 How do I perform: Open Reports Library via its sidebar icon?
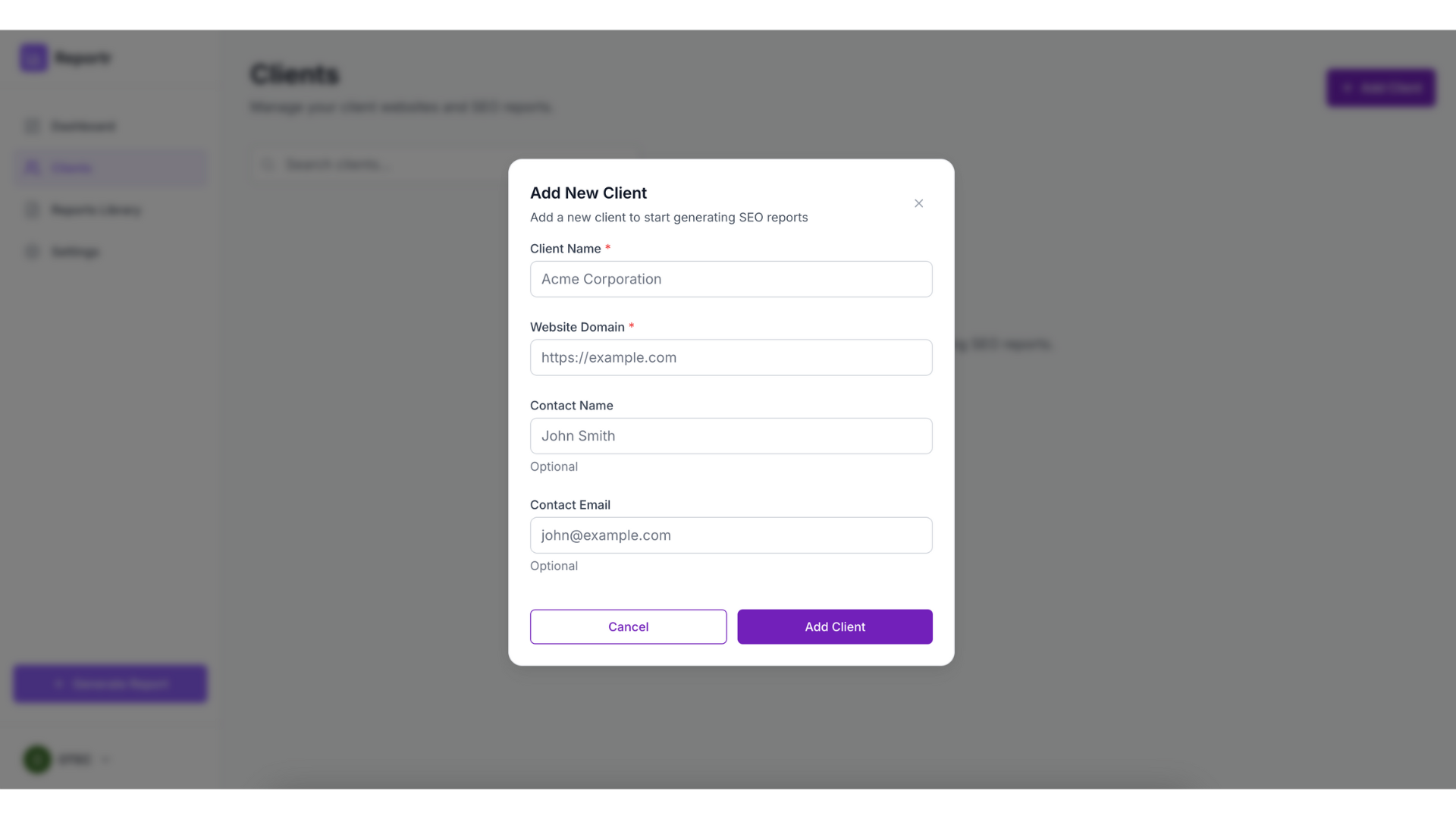point(32,209)
